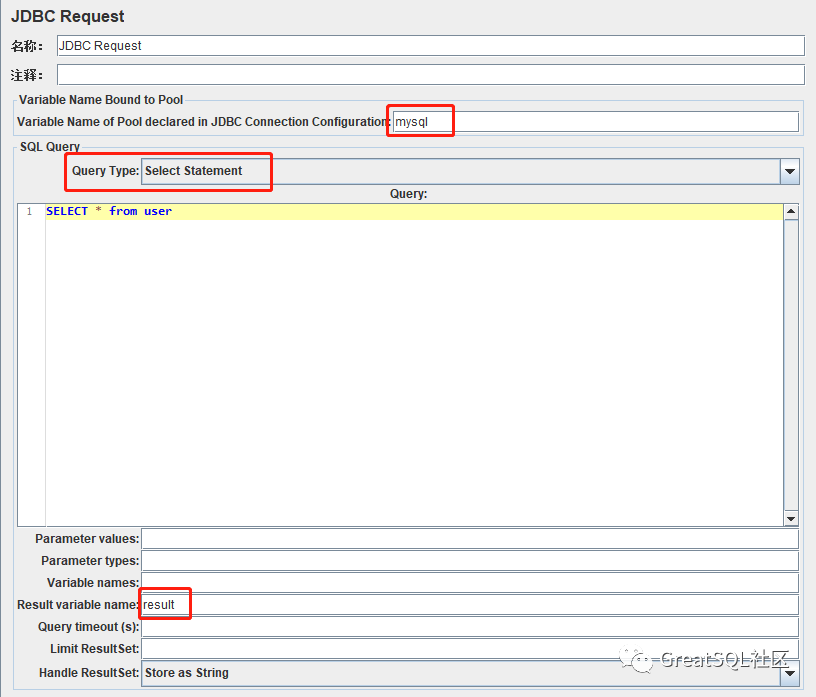This screenshot has width=816, height=697.
Task: Click the Handle ResultSet dropdown arrow
Action: [789, 674]
